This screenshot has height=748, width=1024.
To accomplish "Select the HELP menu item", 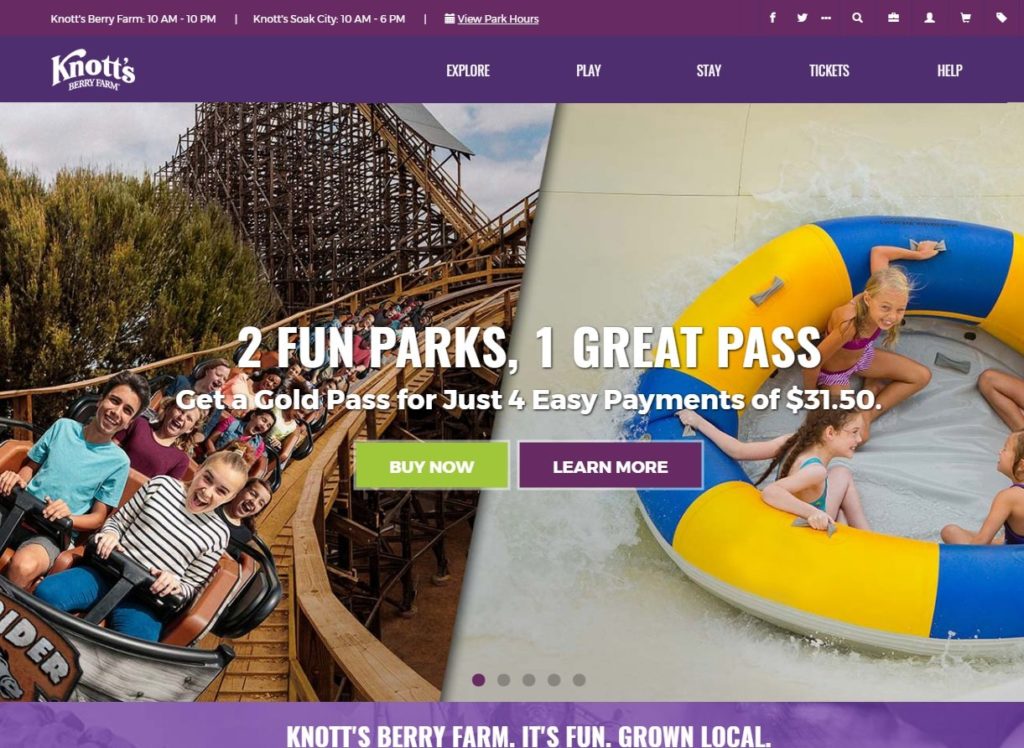I will [x=950, y=71].
